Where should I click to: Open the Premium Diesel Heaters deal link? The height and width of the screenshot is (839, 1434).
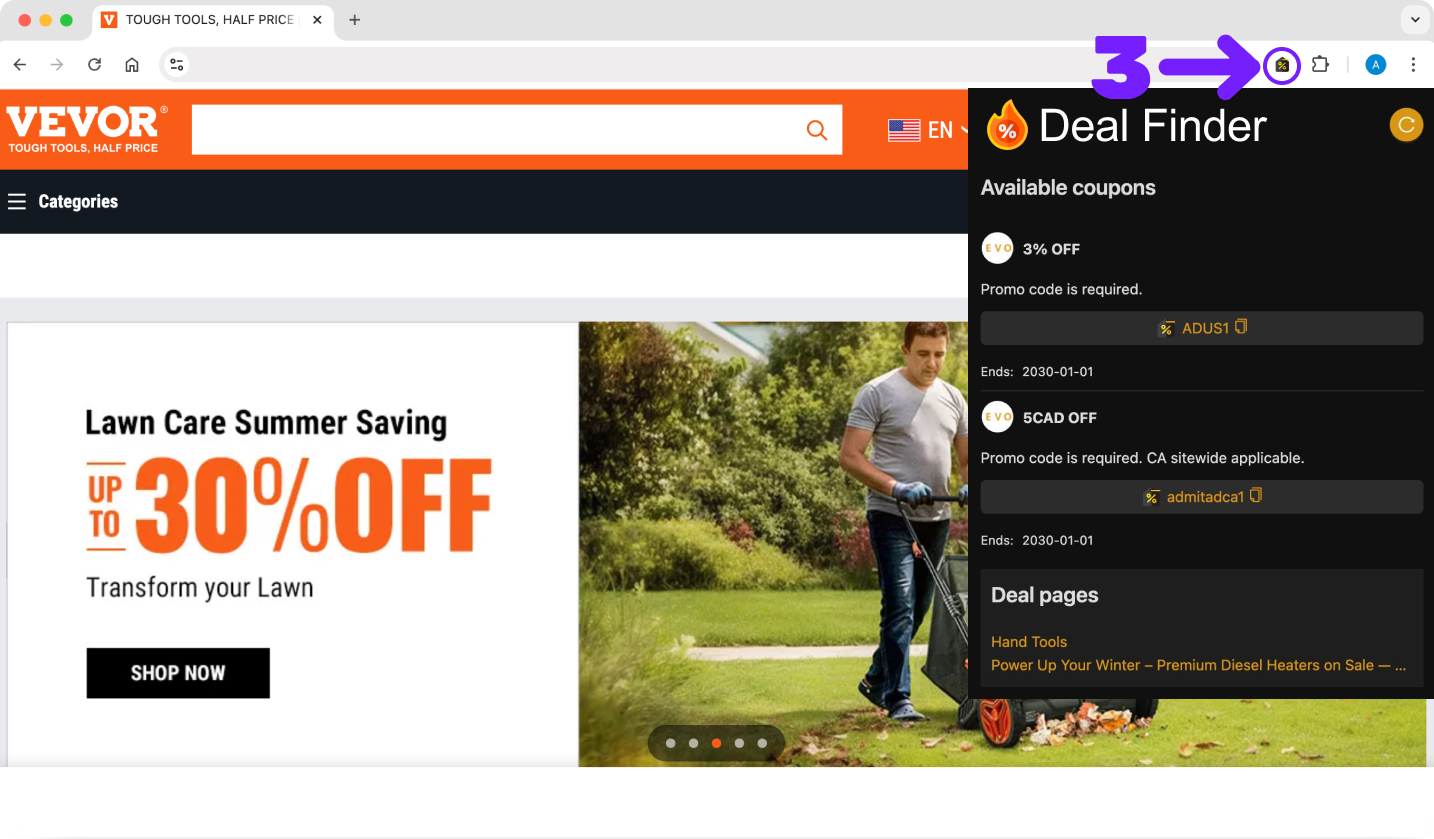[1199, 665]
